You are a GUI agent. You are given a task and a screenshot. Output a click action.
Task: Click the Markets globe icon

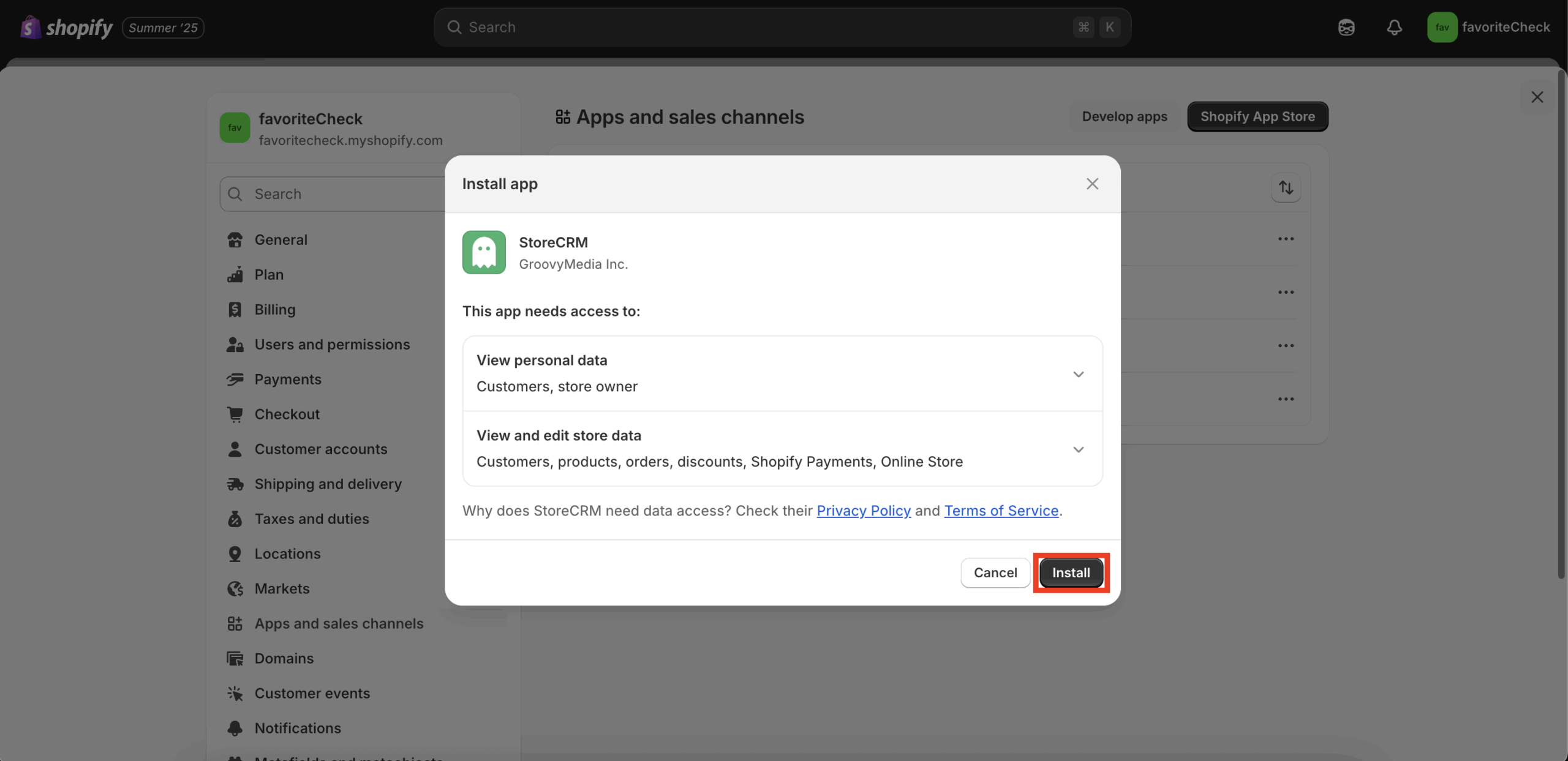[x=235, y=588]
